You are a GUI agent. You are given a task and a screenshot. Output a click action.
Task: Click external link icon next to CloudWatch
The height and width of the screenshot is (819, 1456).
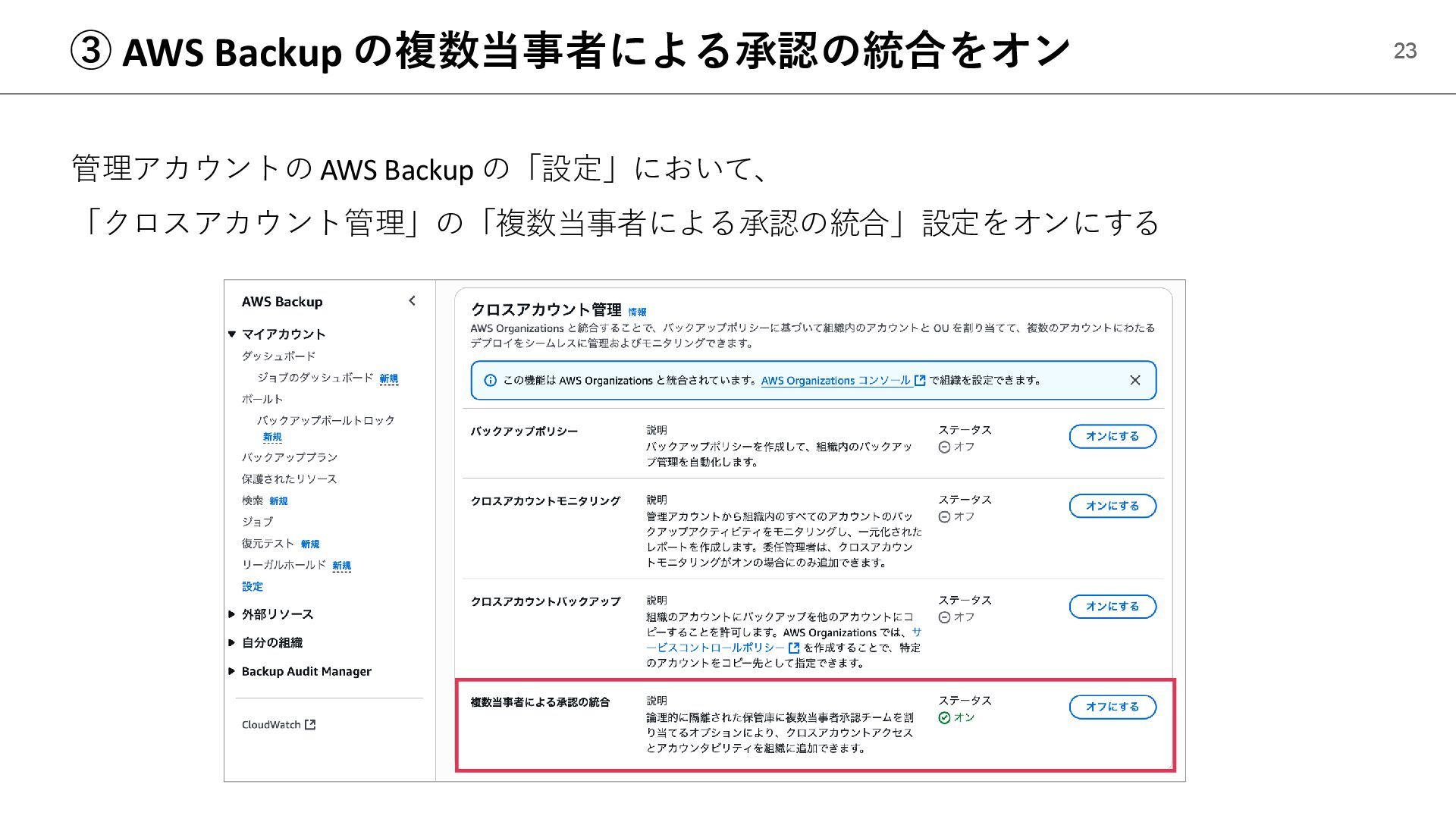310,725
